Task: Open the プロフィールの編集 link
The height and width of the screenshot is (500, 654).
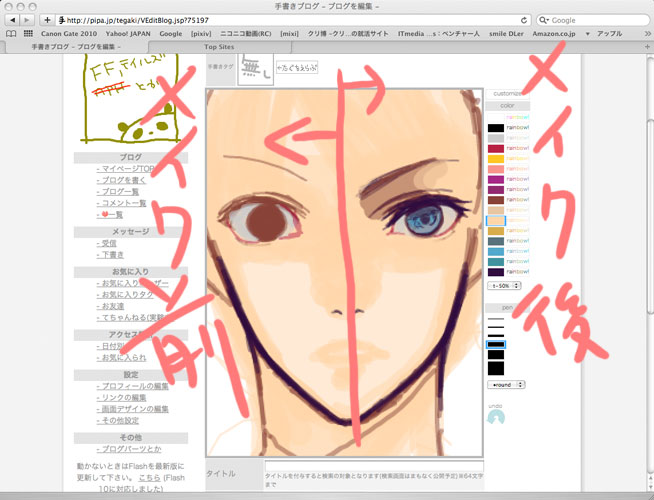Action: coord(133,386)
